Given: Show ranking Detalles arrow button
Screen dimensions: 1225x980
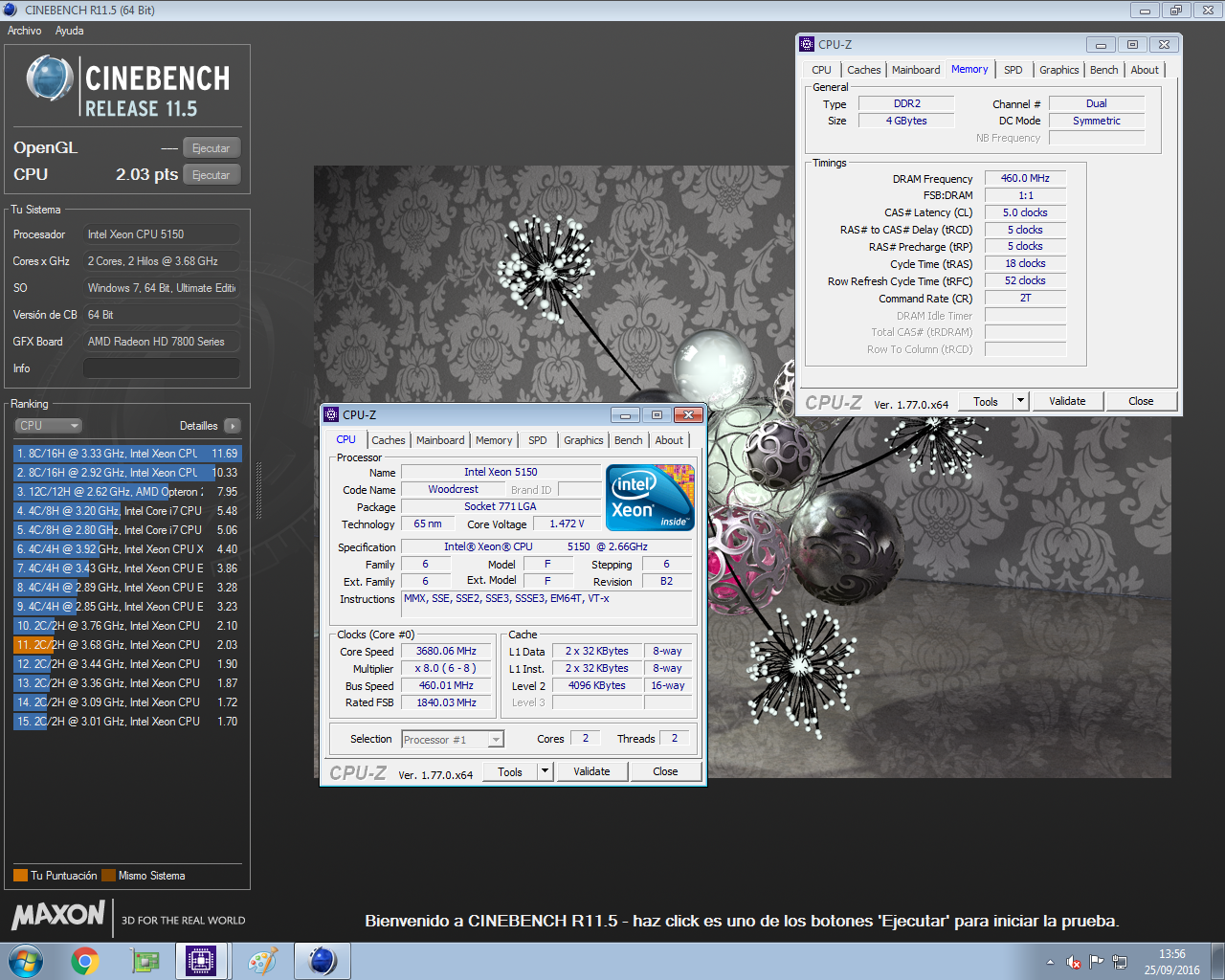Looking at the screenshot, I should (x=233, y=426).
